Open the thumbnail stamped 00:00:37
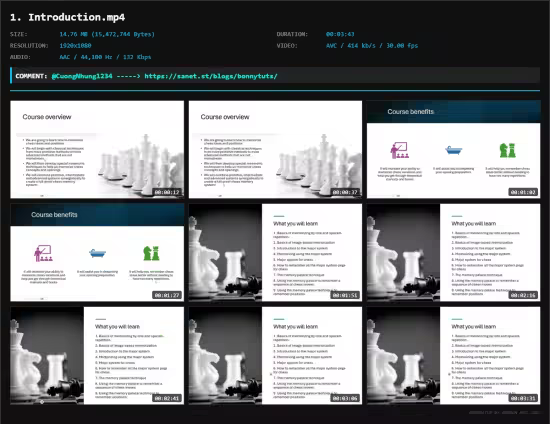This screenshot has width=550, height=424. [275, 149]
